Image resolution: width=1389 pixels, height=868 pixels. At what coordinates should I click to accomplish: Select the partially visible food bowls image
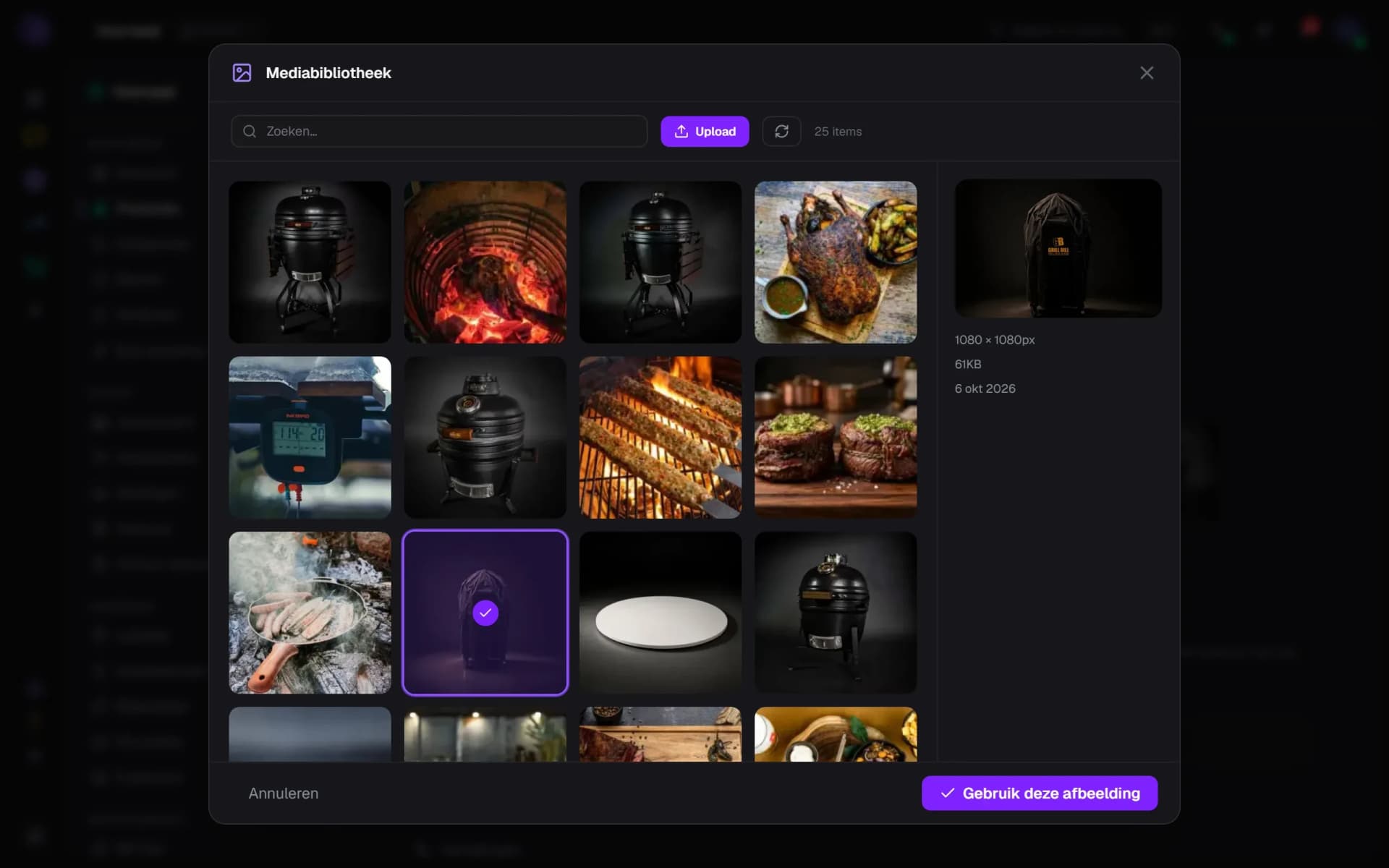(x=836, y=734)
